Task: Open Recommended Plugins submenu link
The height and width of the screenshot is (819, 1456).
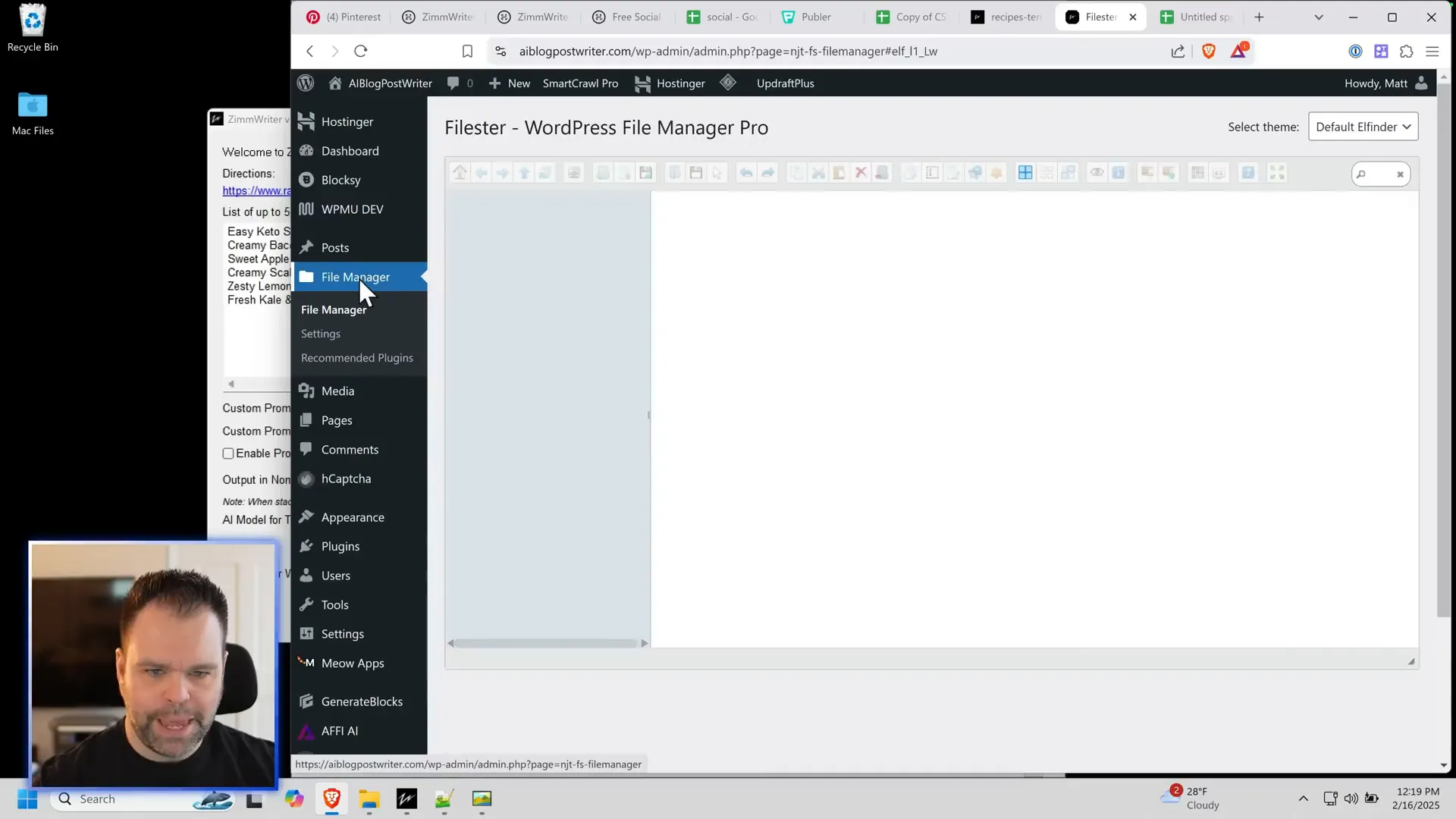Action: pyautogui.click(x=356, y=358)
